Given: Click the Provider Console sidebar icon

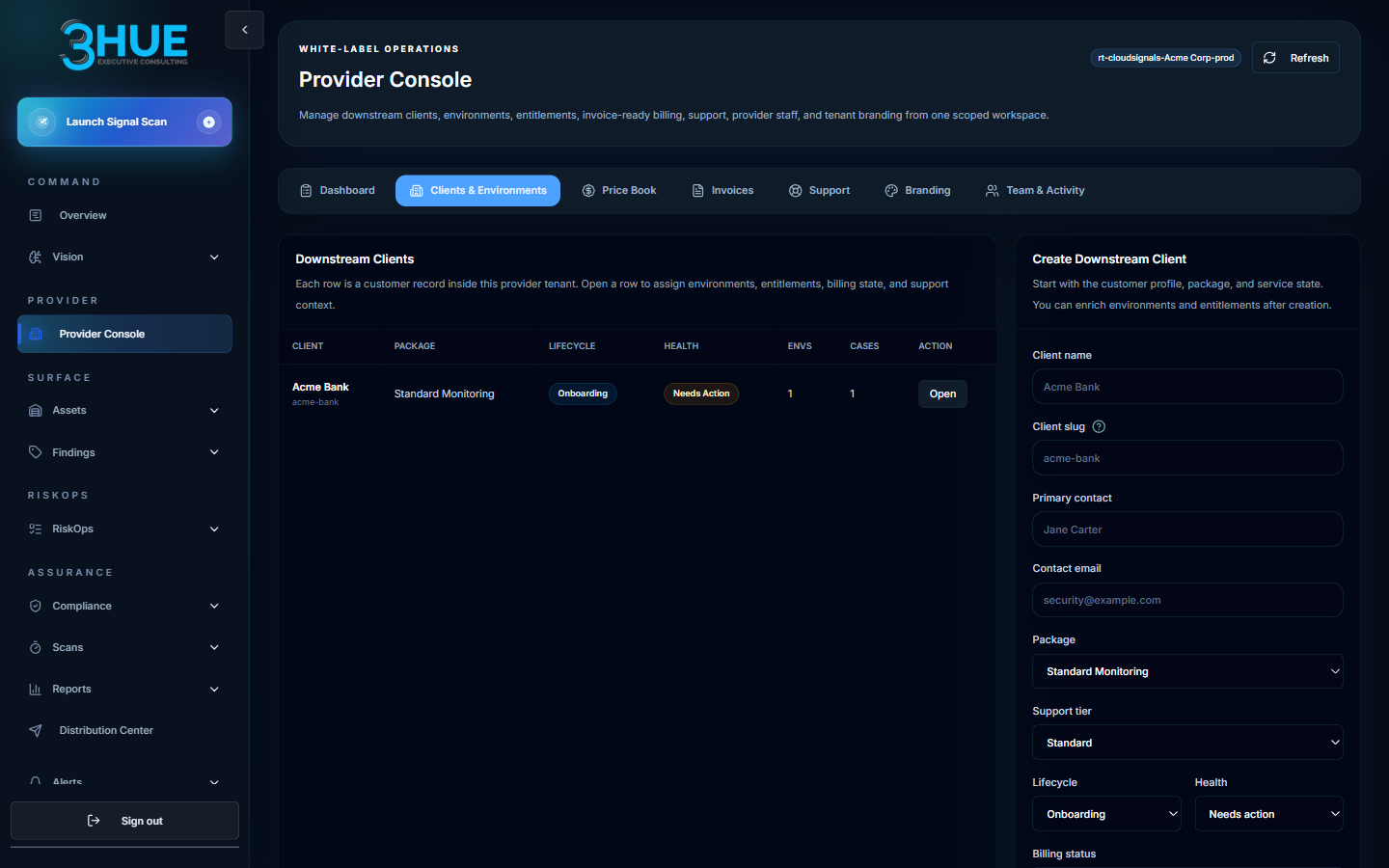Looking at the screenshot, I should pos(36,335).
